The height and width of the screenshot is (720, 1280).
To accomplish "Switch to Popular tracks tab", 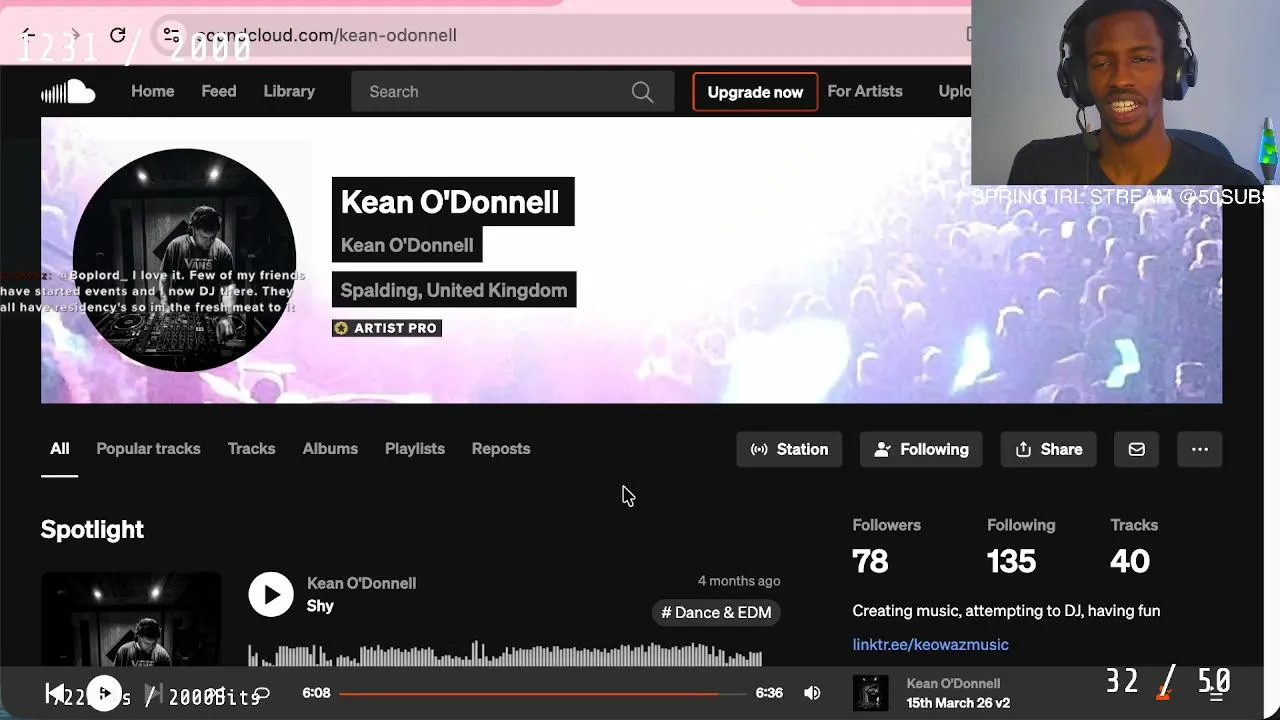I will pyautogui.click(x=148, y=449).
